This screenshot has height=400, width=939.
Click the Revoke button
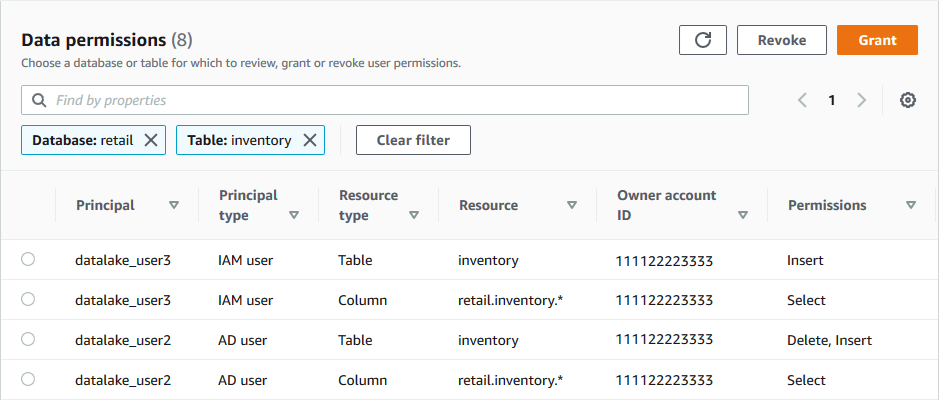pyautogui.click(x=782, y=40)
